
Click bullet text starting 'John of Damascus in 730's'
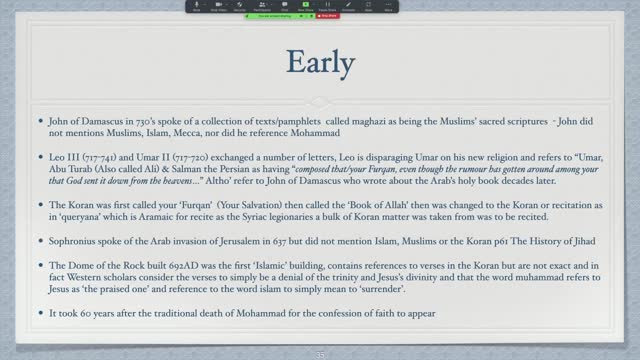321,127
